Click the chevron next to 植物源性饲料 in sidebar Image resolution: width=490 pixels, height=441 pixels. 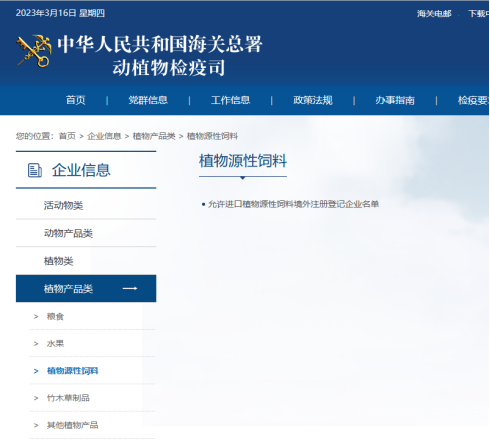pyautogui.click(x=36, y=371)
